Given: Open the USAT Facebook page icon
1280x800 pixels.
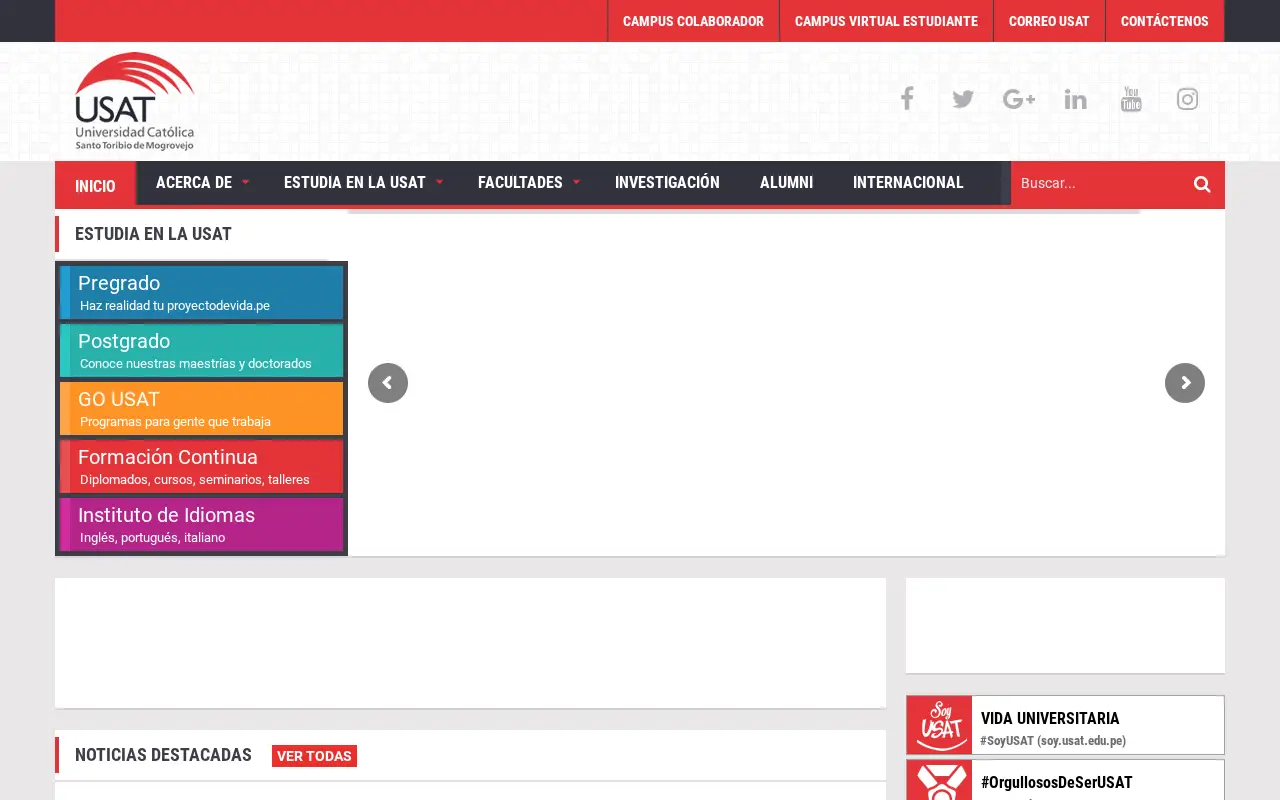Looking at the screenshot, I should click(x=907, y=99).
